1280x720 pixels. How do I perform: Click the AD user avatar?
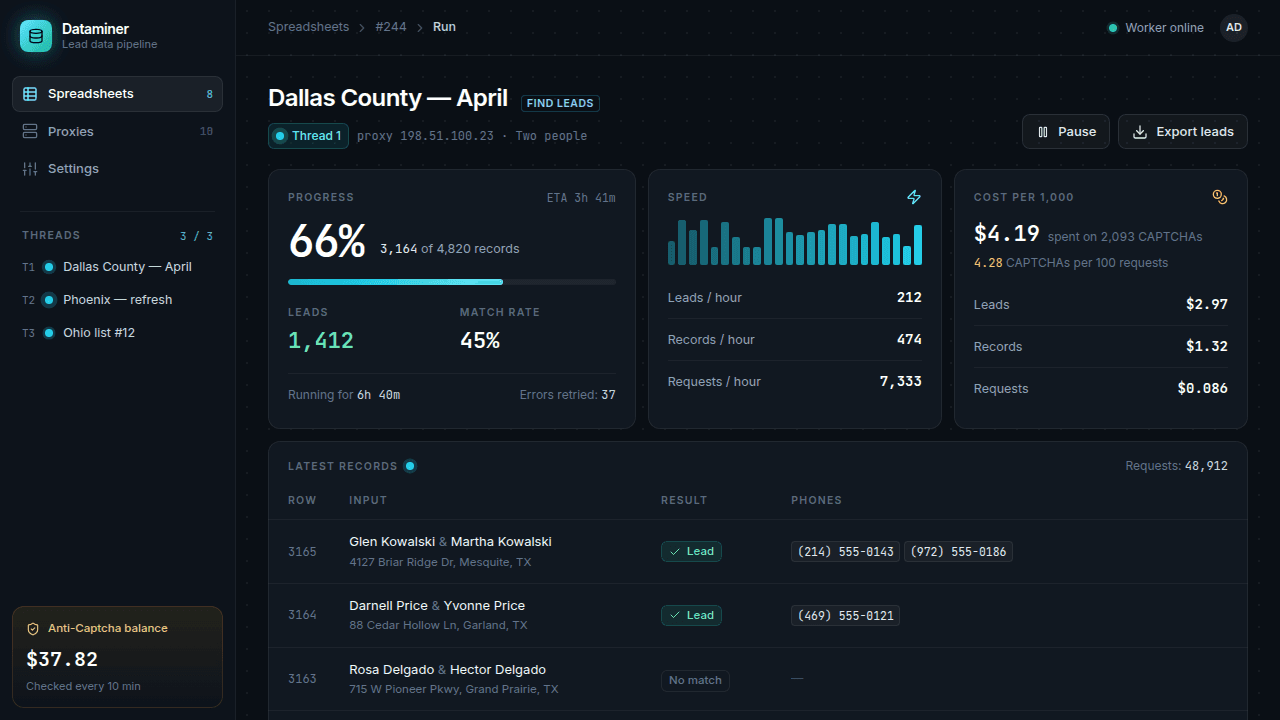click(x=1234, y=28)
